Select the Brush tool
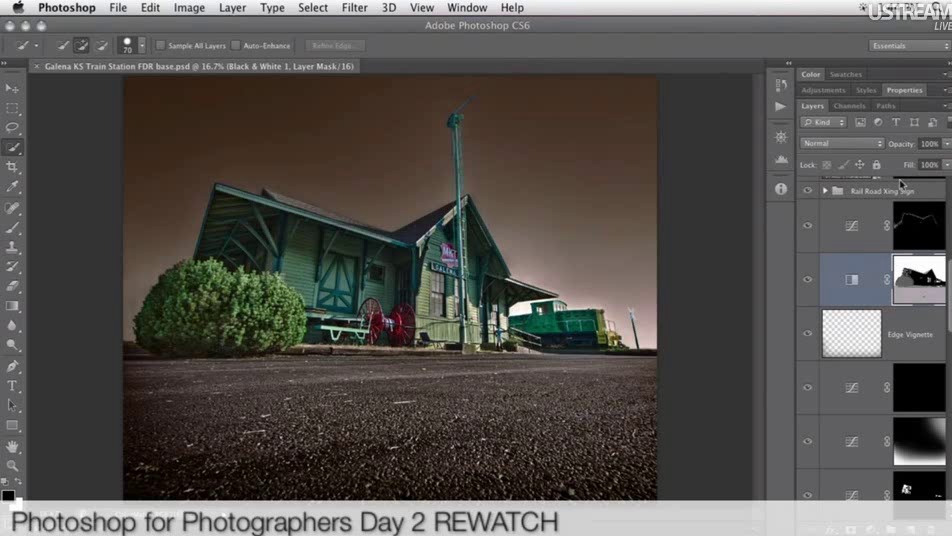The image size is (952, 536). point(12,228)
